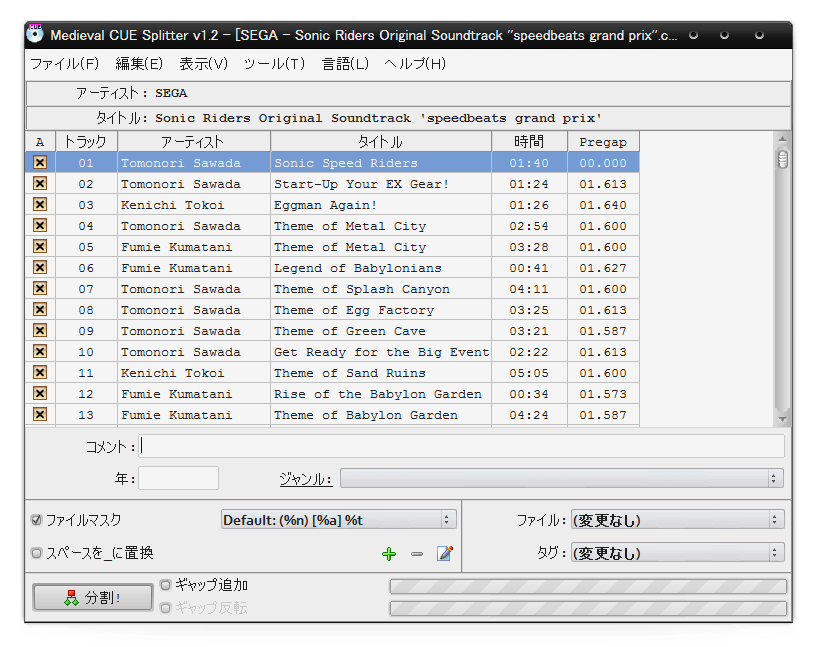Viewport: 817px width, 647px height.
Task: Click duration 05:05 cell
Action: (x=529, y=373)
